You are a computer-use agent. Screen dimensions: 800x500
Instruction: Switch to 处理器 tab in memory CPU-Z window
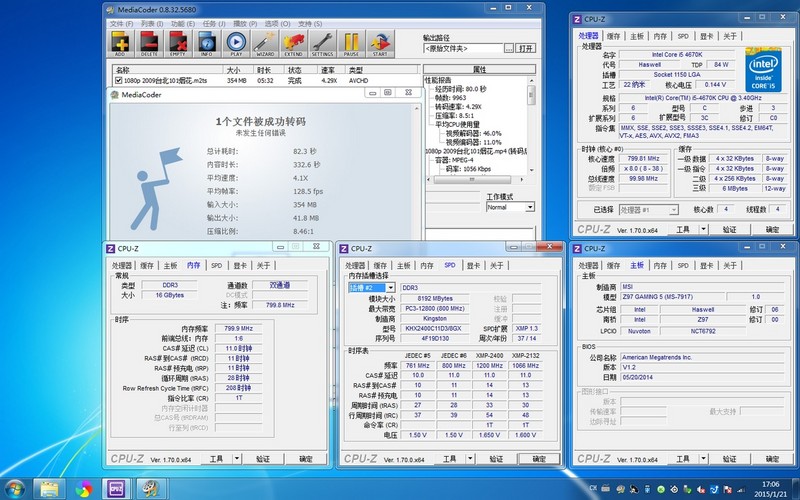click(122, 265)
